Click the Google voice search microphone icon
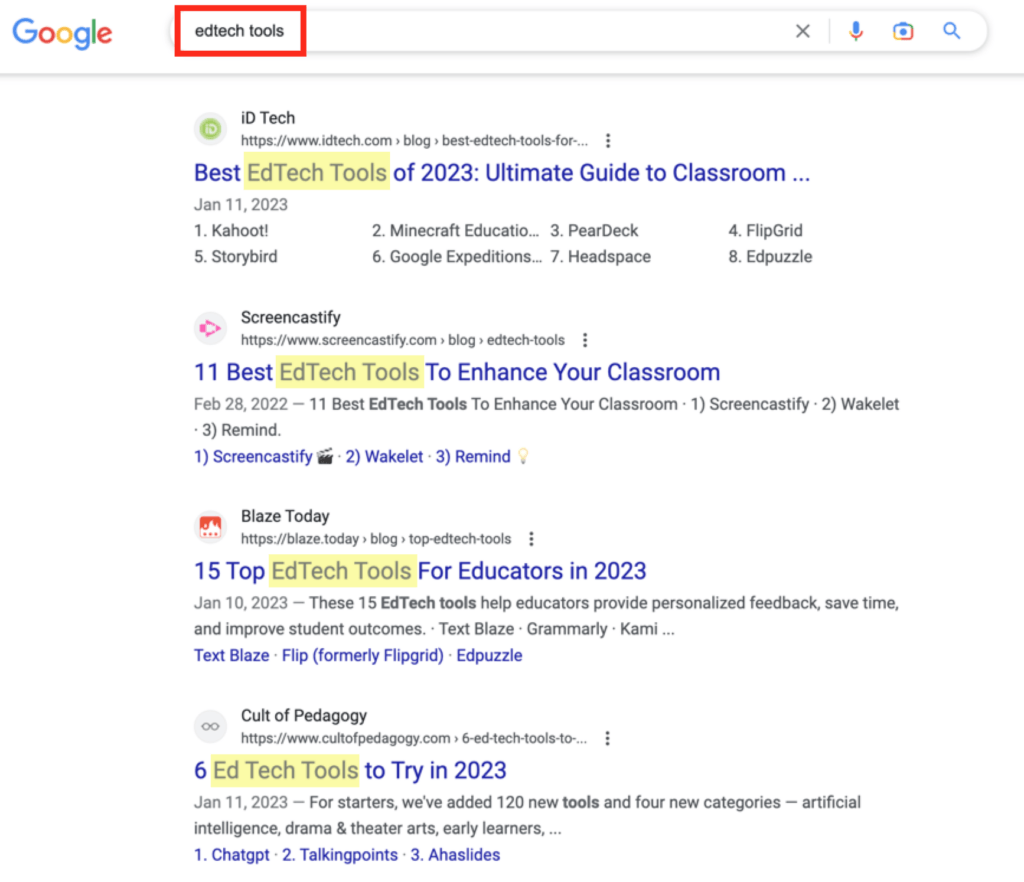Image resolution: width=1024 pixels, height=882 pixels. point(856,31)
